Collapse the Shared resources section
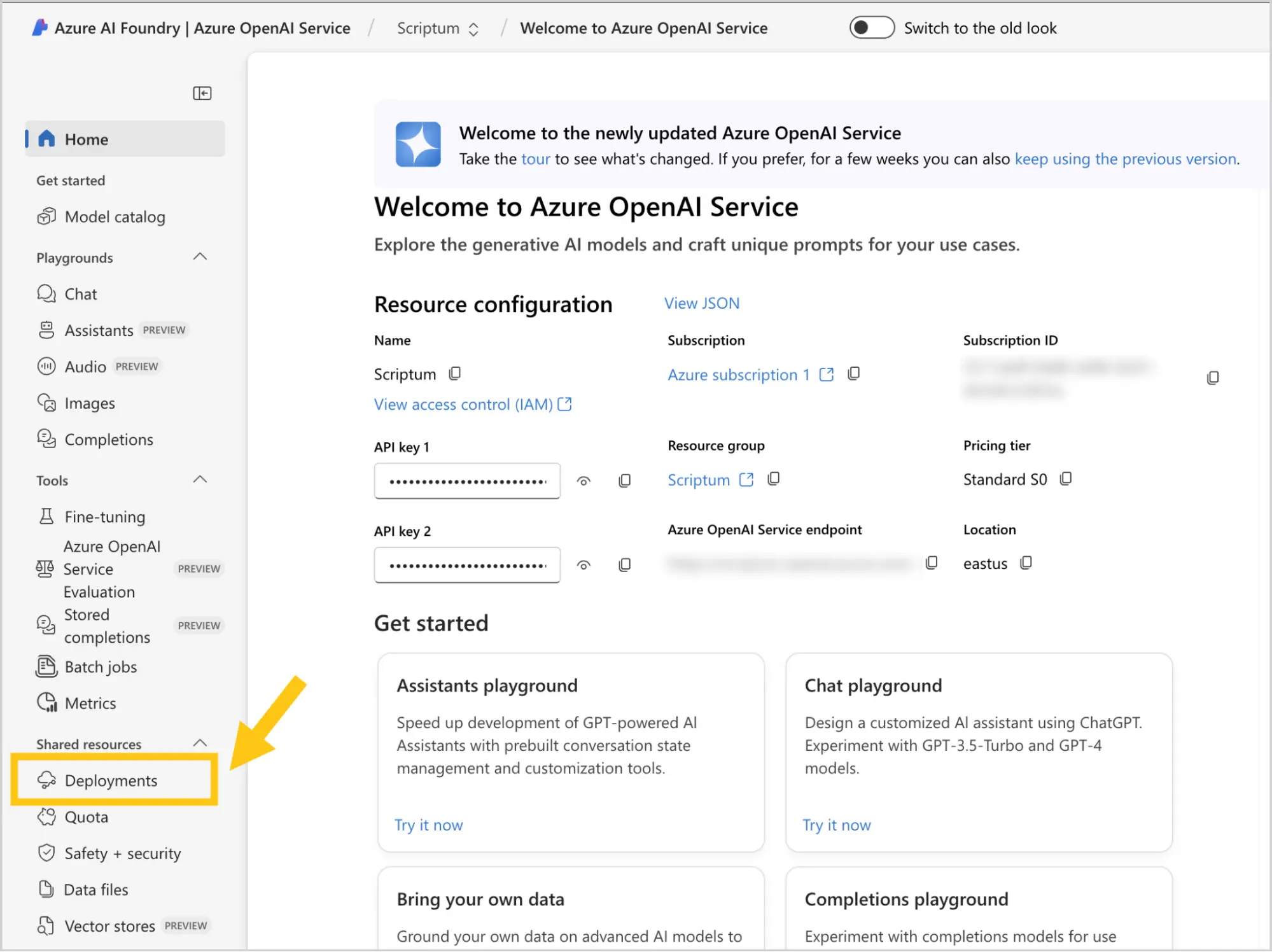Image resolution: width=1272 pixels, height=952 pixels. click(x=200, y=743)
